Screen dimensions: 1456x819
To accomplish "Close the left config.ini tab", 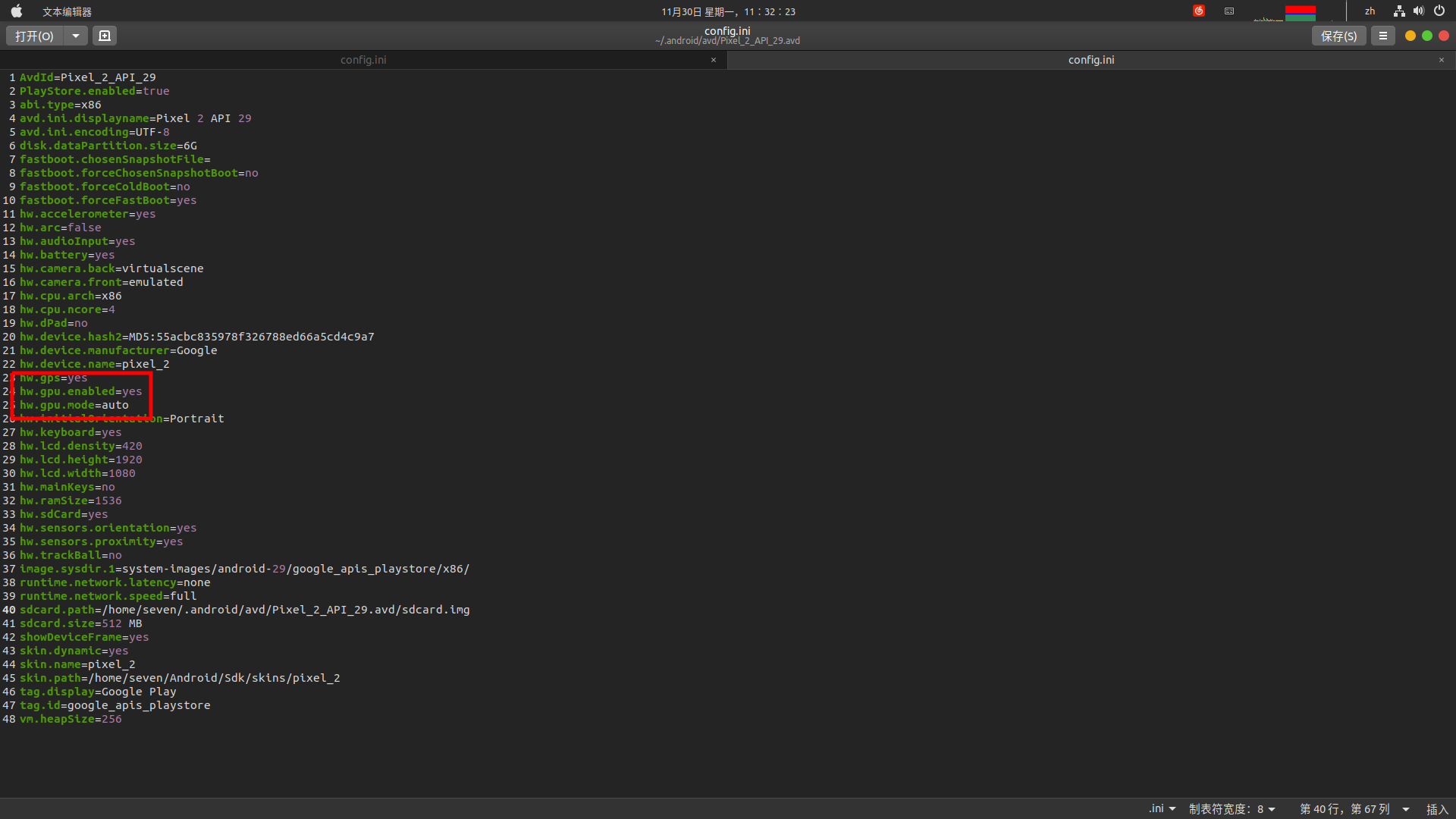I will click(714, 60).
